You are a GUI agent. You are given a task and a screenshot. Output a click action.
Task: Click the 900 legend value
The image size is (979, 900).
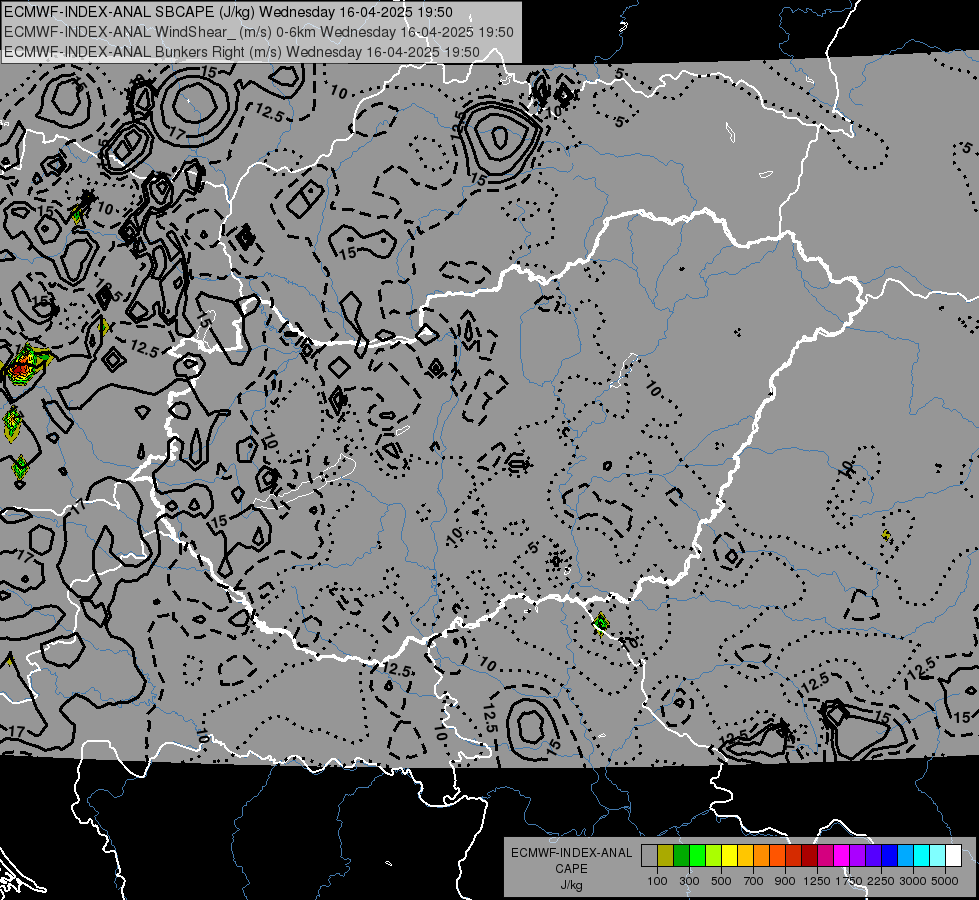pyautogui.click(x=785, y=881)
